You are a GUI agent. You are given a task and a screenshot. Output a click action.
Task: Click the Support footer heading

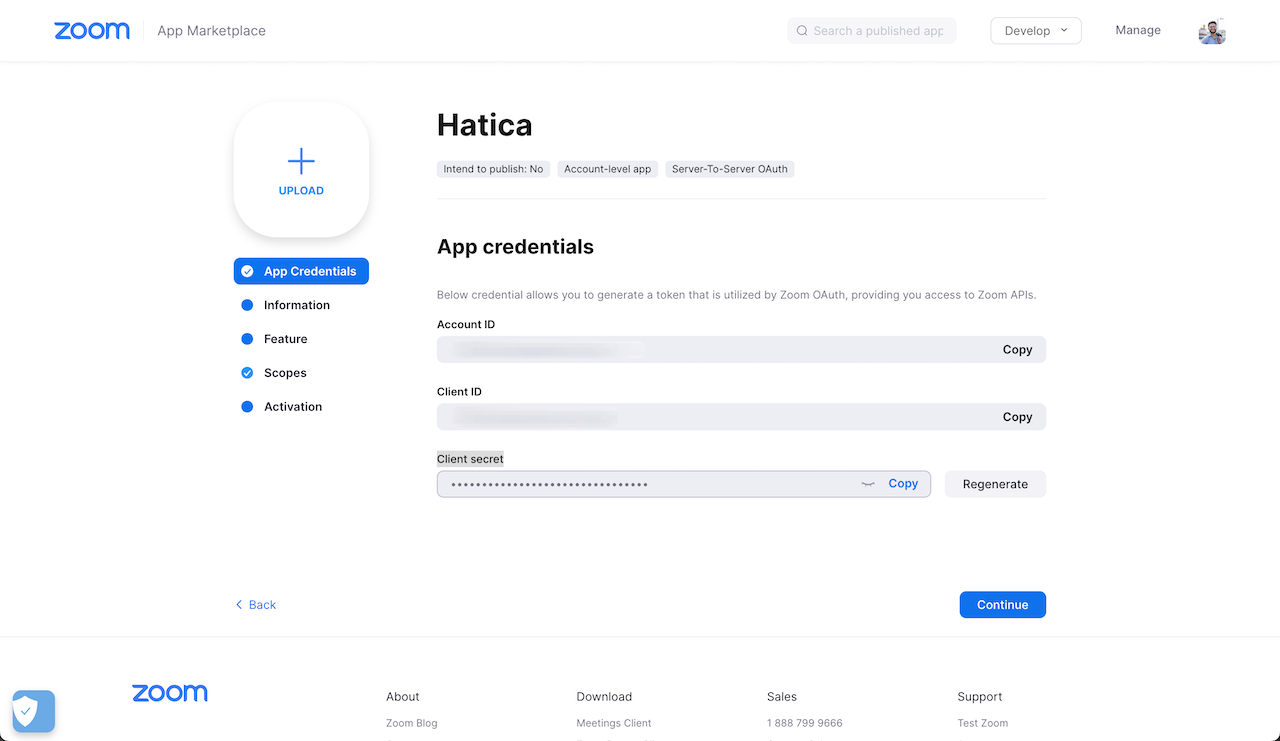980,697
